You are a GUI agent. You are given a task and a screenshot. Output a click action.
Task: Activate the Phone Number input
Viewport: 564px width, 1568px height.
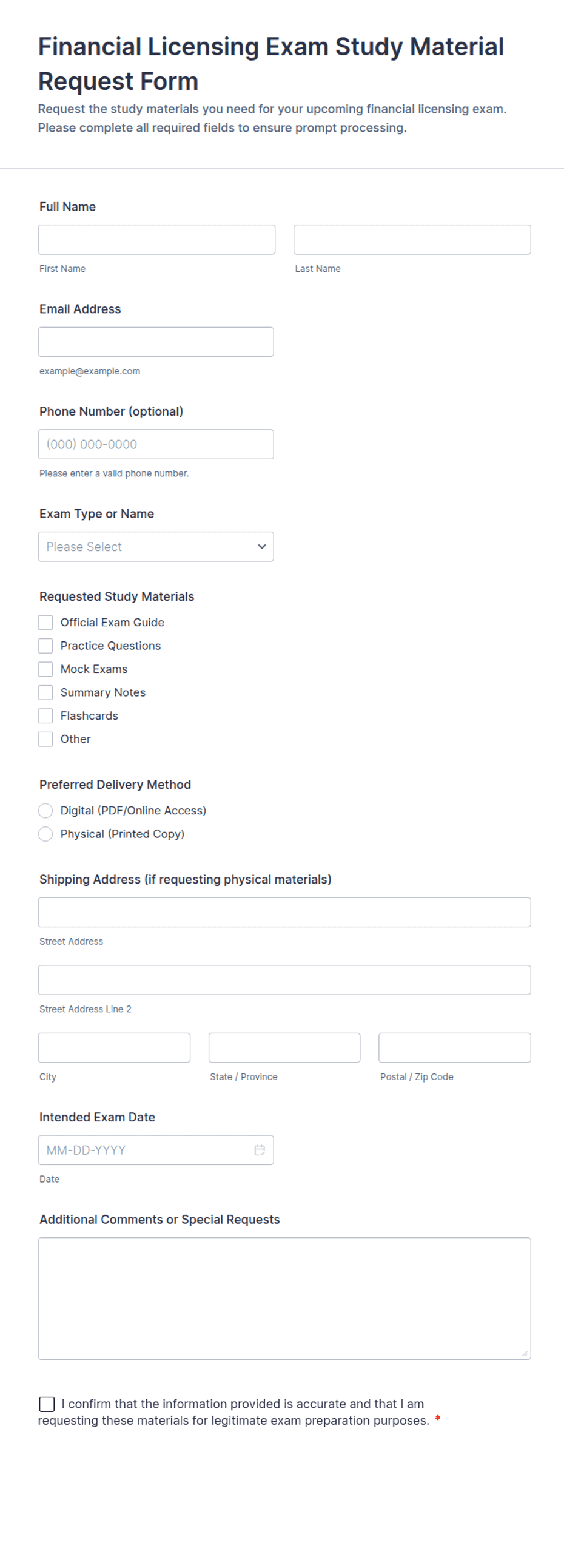[x=156, y=444]
